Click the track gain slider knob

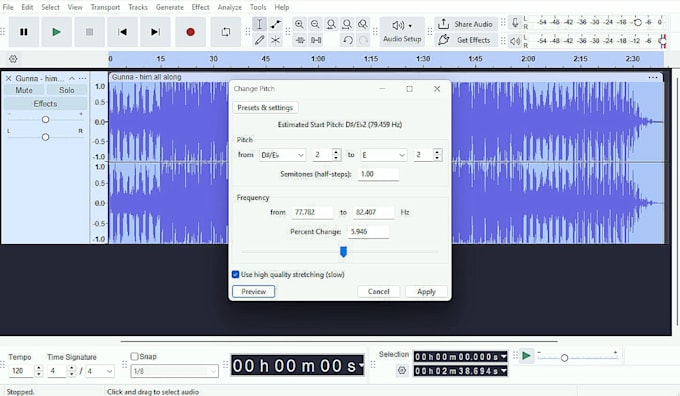point(45,119)
